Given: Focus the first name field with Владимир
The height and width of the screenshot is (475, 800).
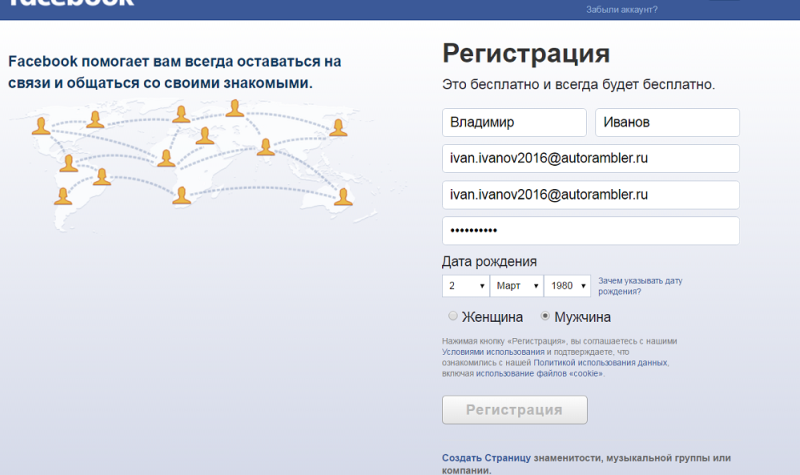Looking at the screenshot, I should 514,122.
